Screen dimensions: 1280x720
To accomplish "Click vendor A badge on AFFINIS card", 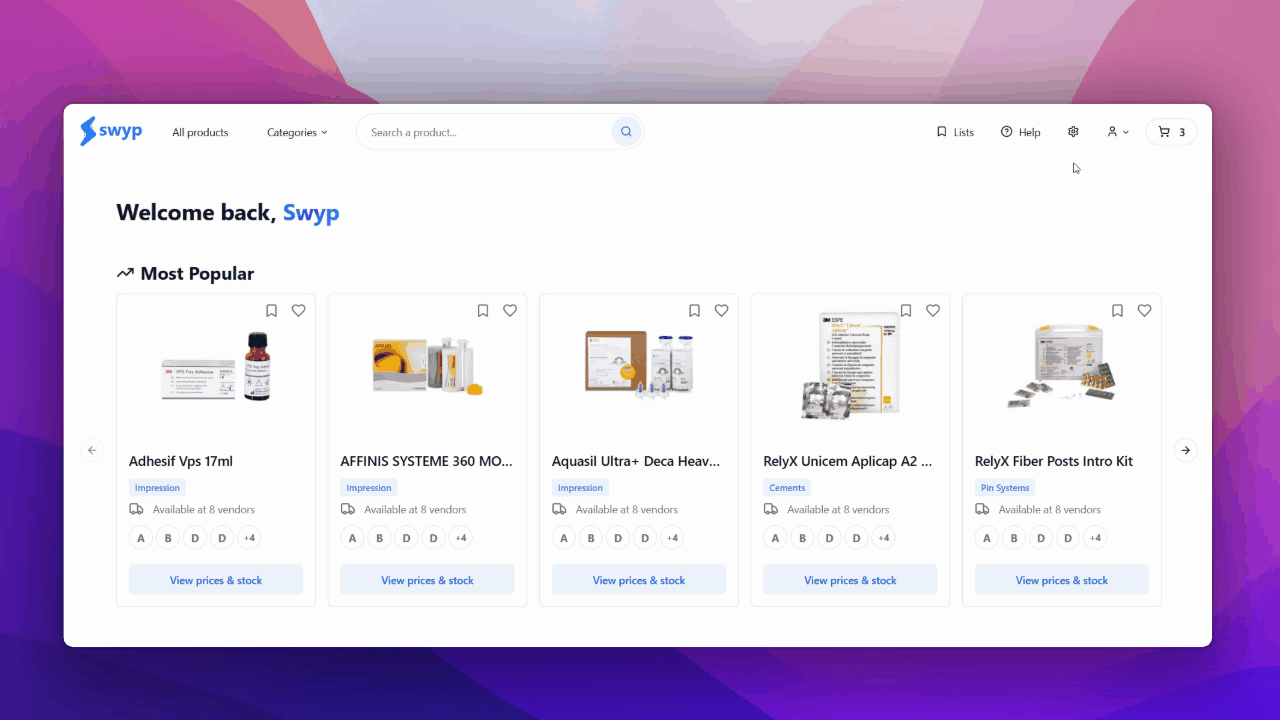I will 352,538.
